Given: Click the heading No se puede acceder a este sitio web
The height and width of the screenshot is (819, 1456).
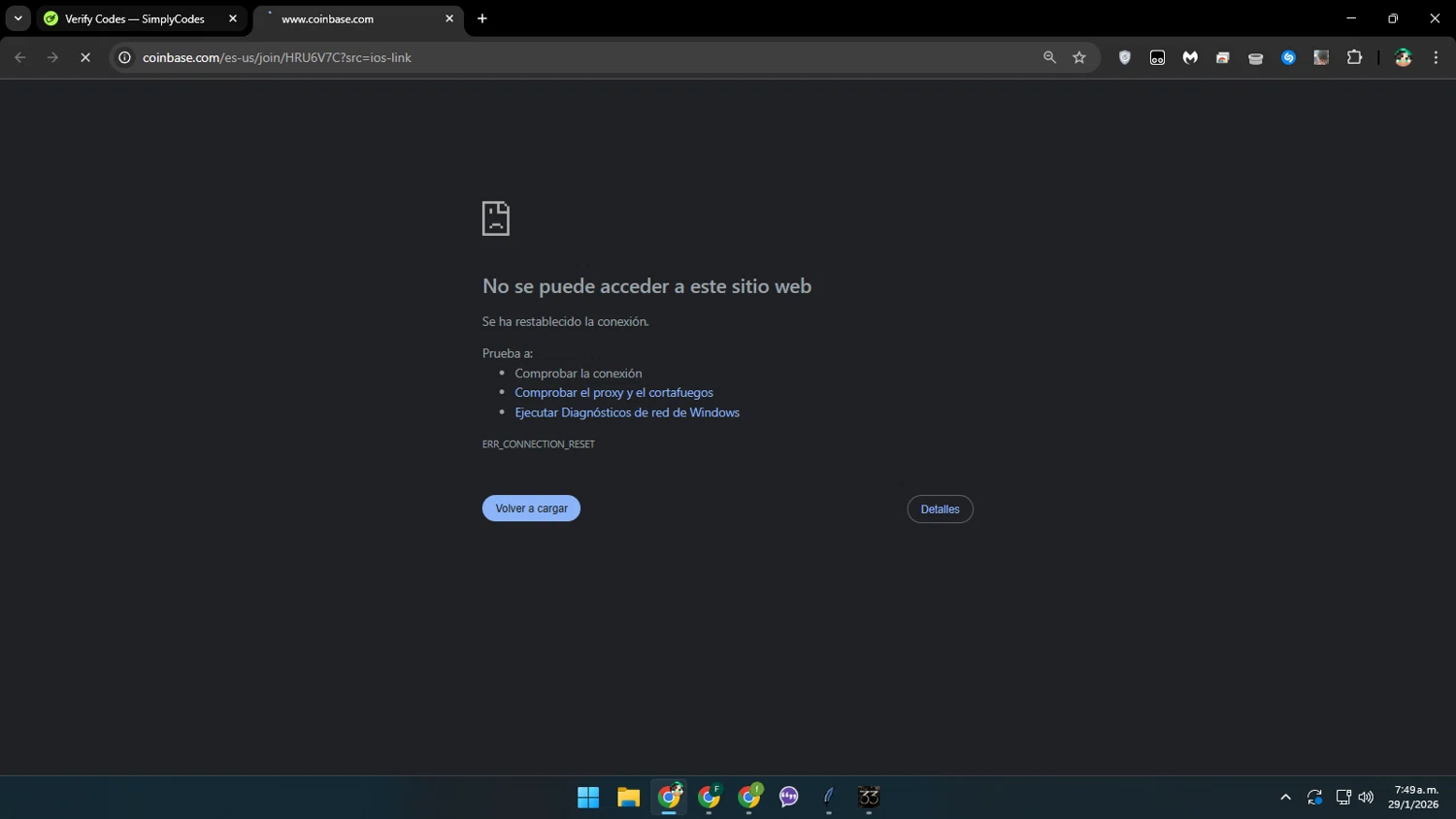Looking at the screenshot, I should coord(646,286).
